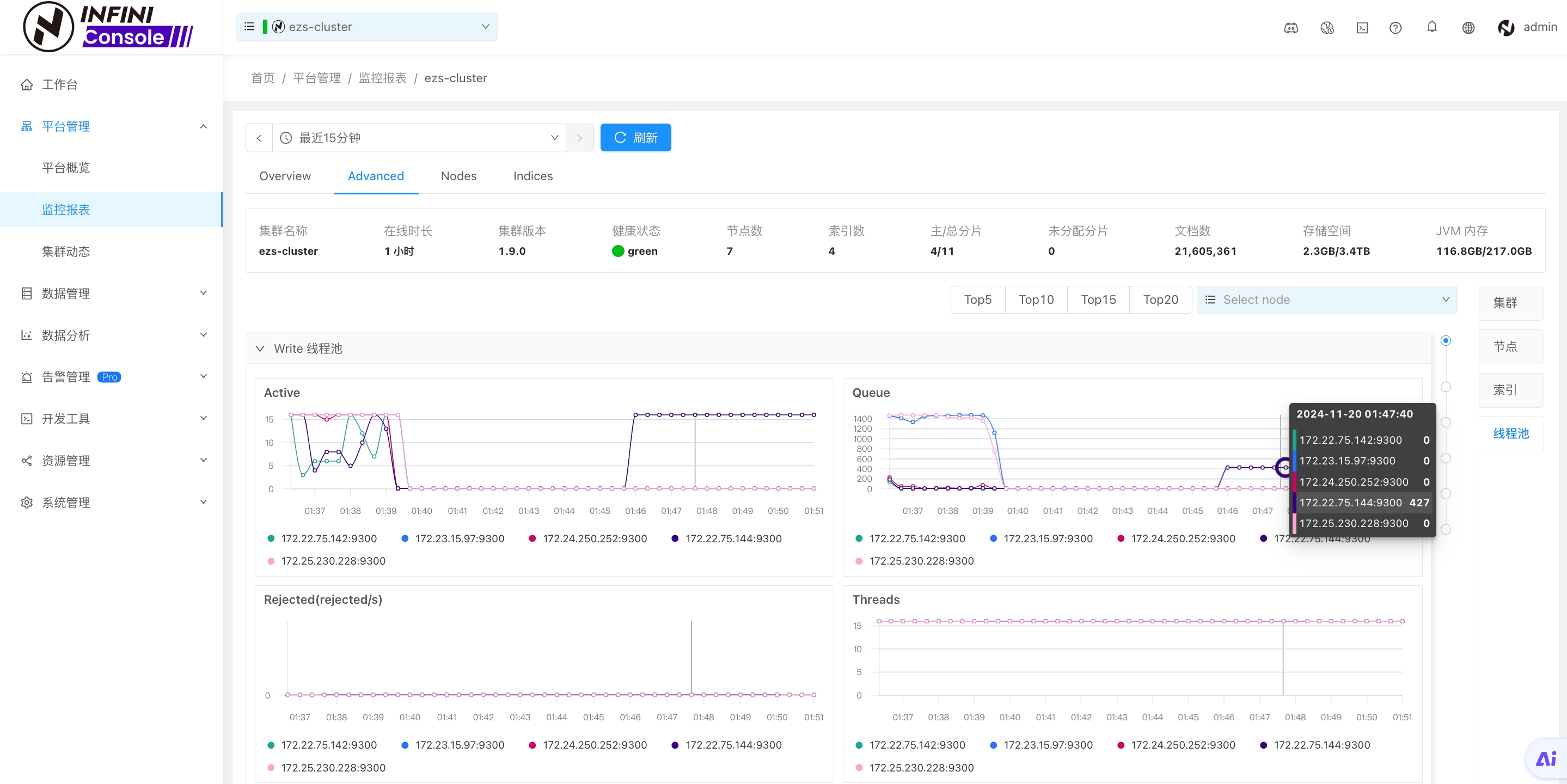Image resolution: width=1567 pixels, height=784 pixels.
Task: Expand the 告警管理 sidebar menu
Action: pyautogui.click(x=204, y=377)
